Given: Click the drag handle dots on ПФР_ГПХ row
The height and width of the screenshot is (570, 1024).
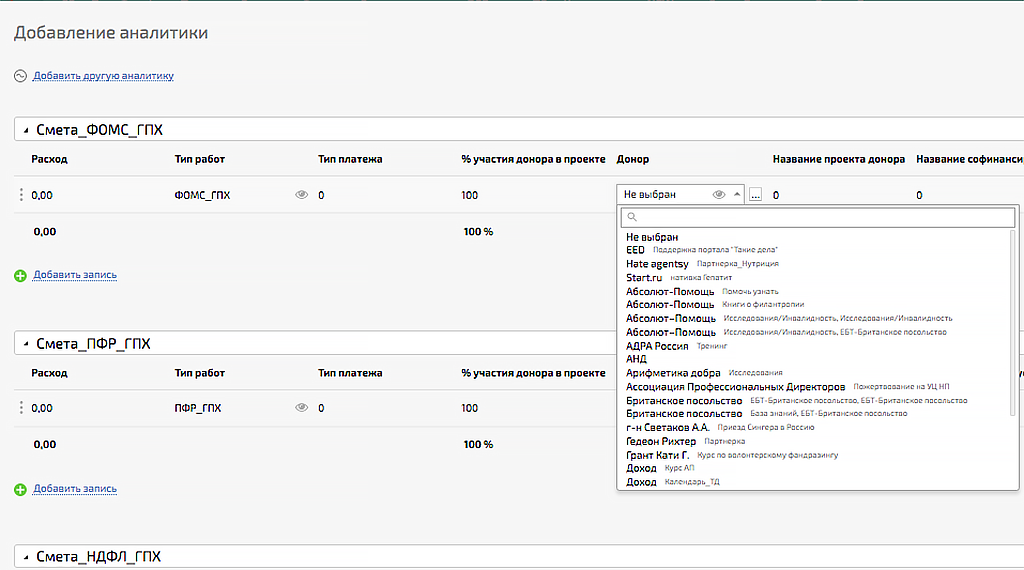Looking at the screenshot, I should 21,408.
